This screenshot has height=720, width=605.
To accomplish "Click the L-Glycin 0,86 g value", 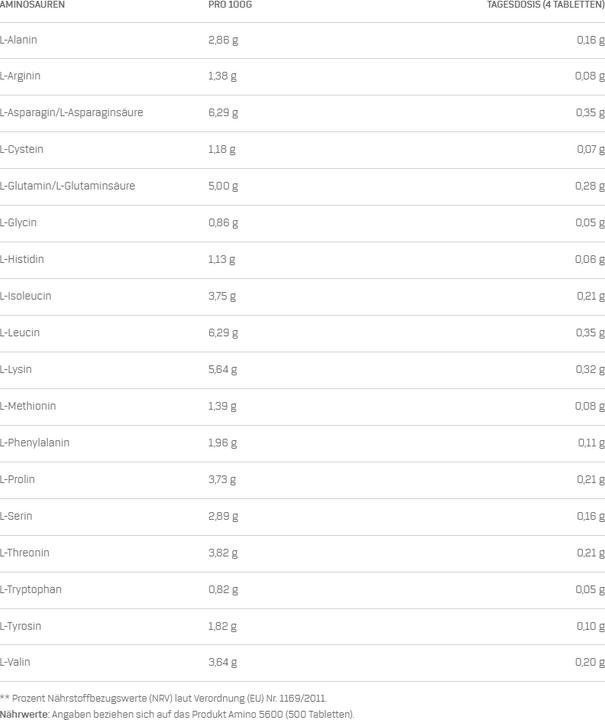I will click(223, 223).
